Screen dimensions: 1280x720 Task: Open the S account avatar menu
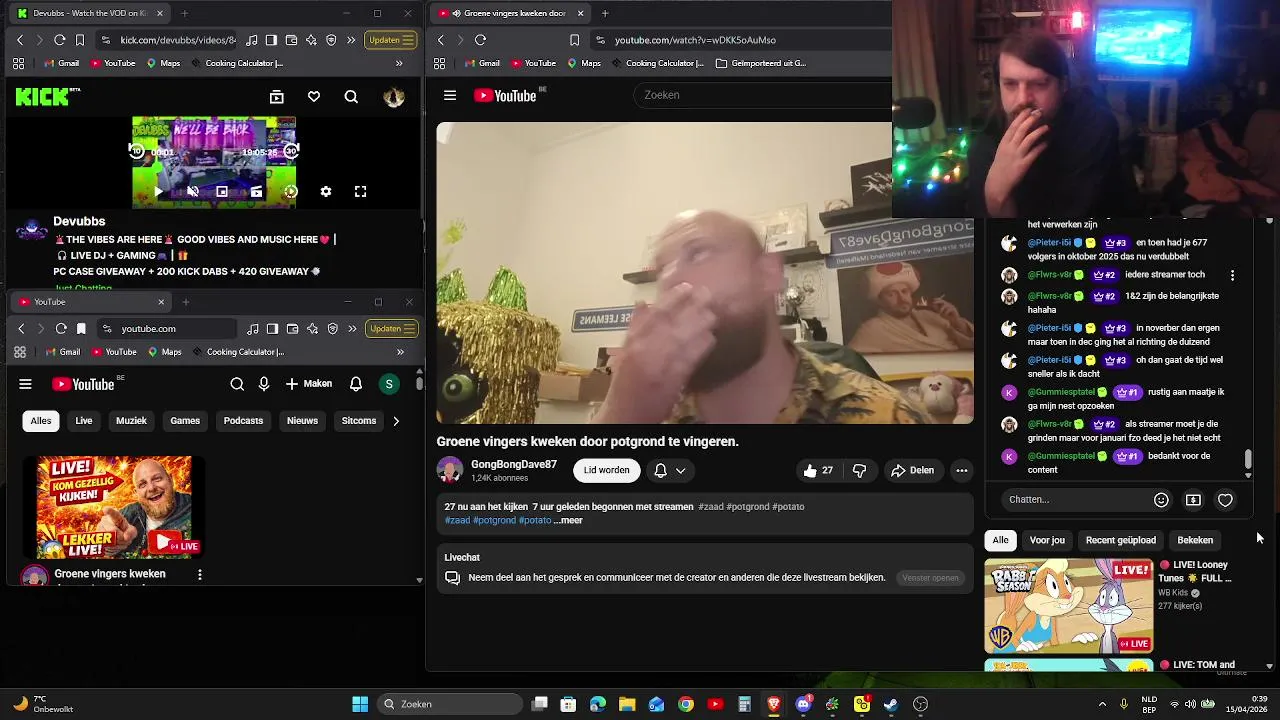pyautogui.click(x=389, y=384)
